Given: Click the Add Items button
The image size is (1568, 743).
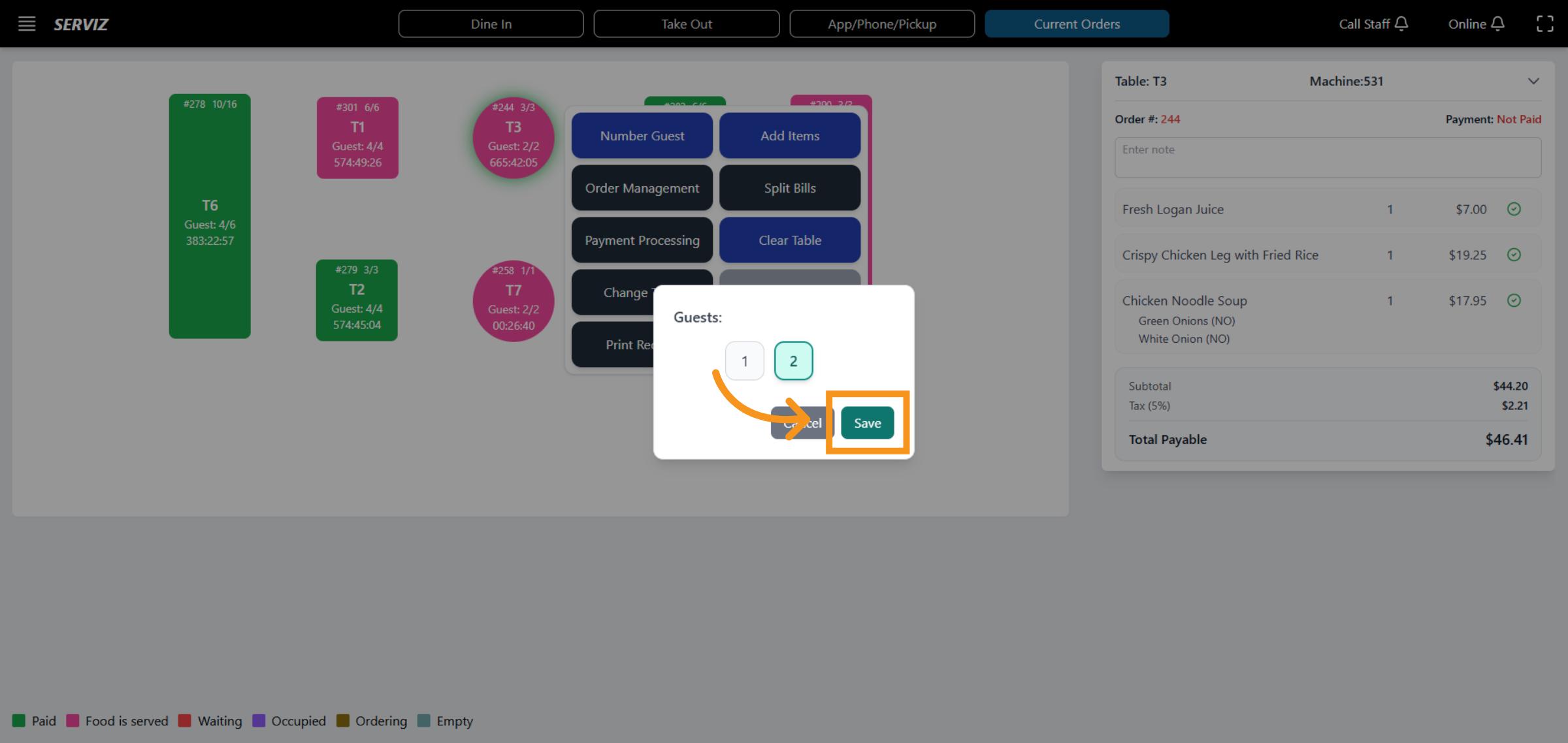Looking at the screenshot, I should click(x=789, y=136).
